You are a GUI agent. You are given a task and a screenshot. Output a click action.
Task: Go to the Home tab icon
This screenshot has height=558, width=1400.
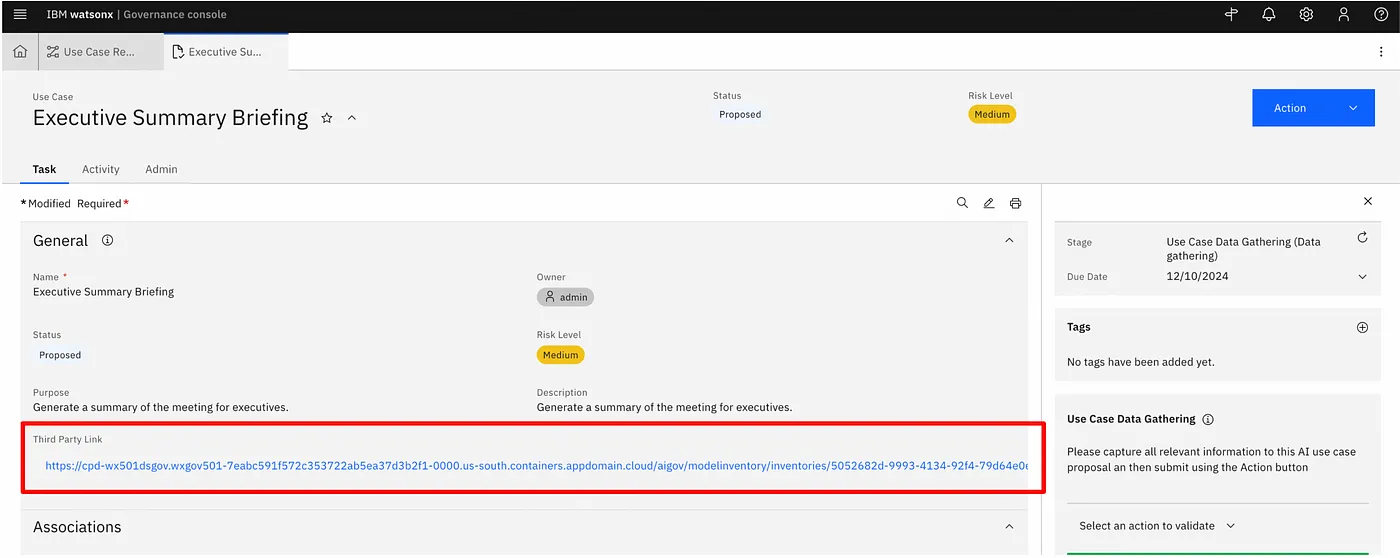click(20, 52)
